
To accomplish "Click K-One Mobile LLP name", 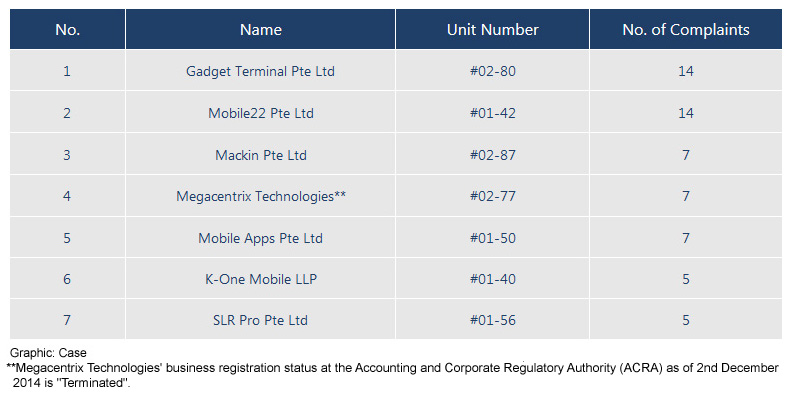I will [261, 279].
